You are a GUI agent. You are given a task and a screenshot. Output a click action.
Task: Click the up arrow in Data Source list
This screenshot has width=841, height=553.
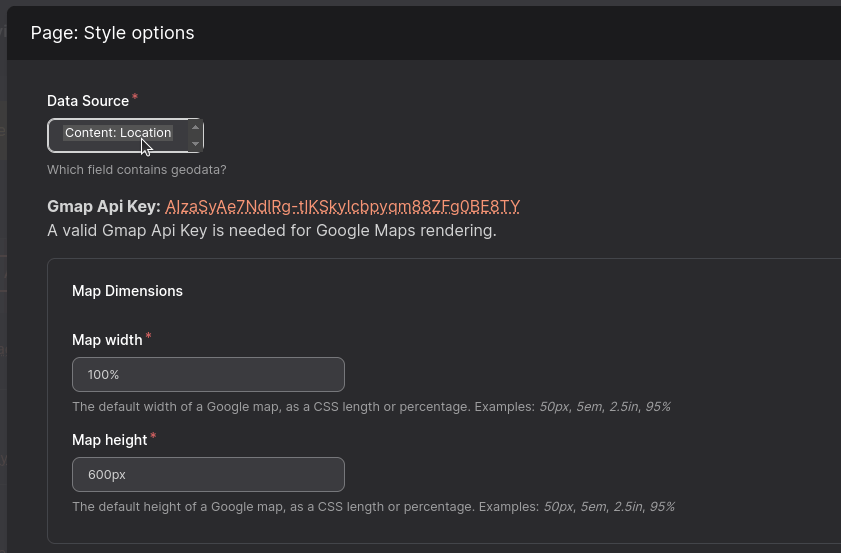coord(195,127)
